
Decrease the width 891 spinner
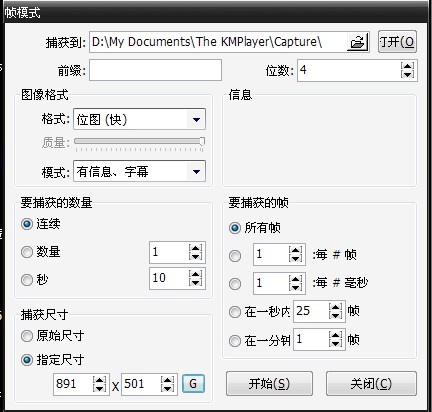(x=100, y=388)
